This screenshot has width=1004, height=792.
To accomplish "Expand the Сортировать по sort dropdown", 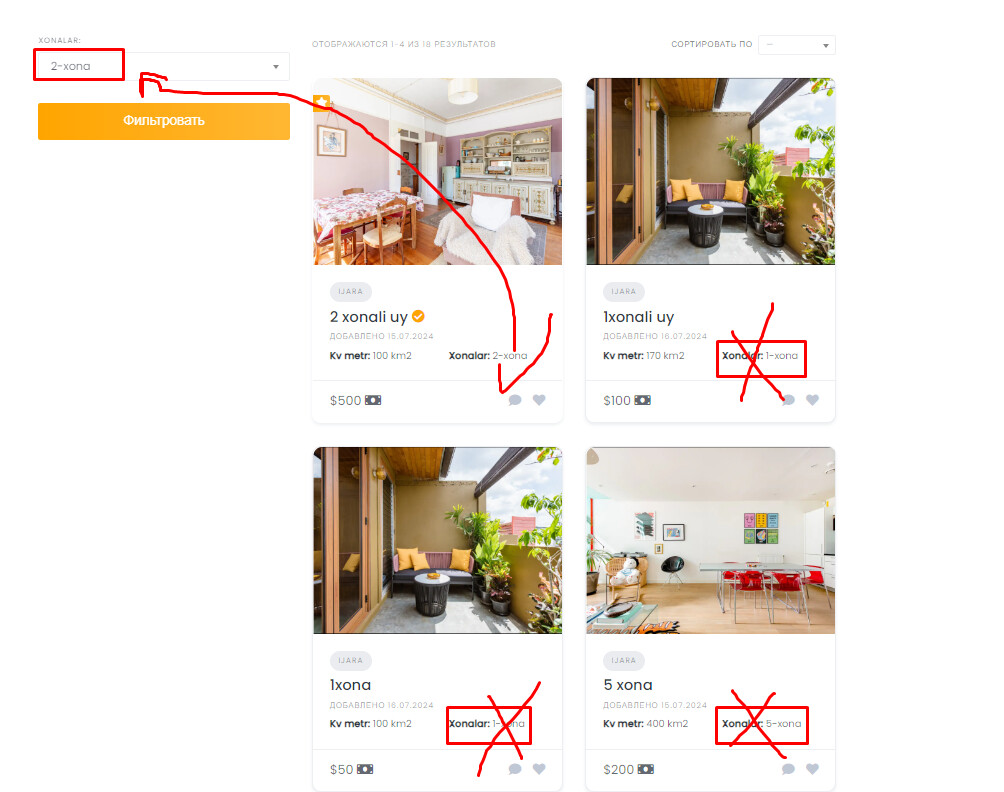I will [x=797, y=45].
